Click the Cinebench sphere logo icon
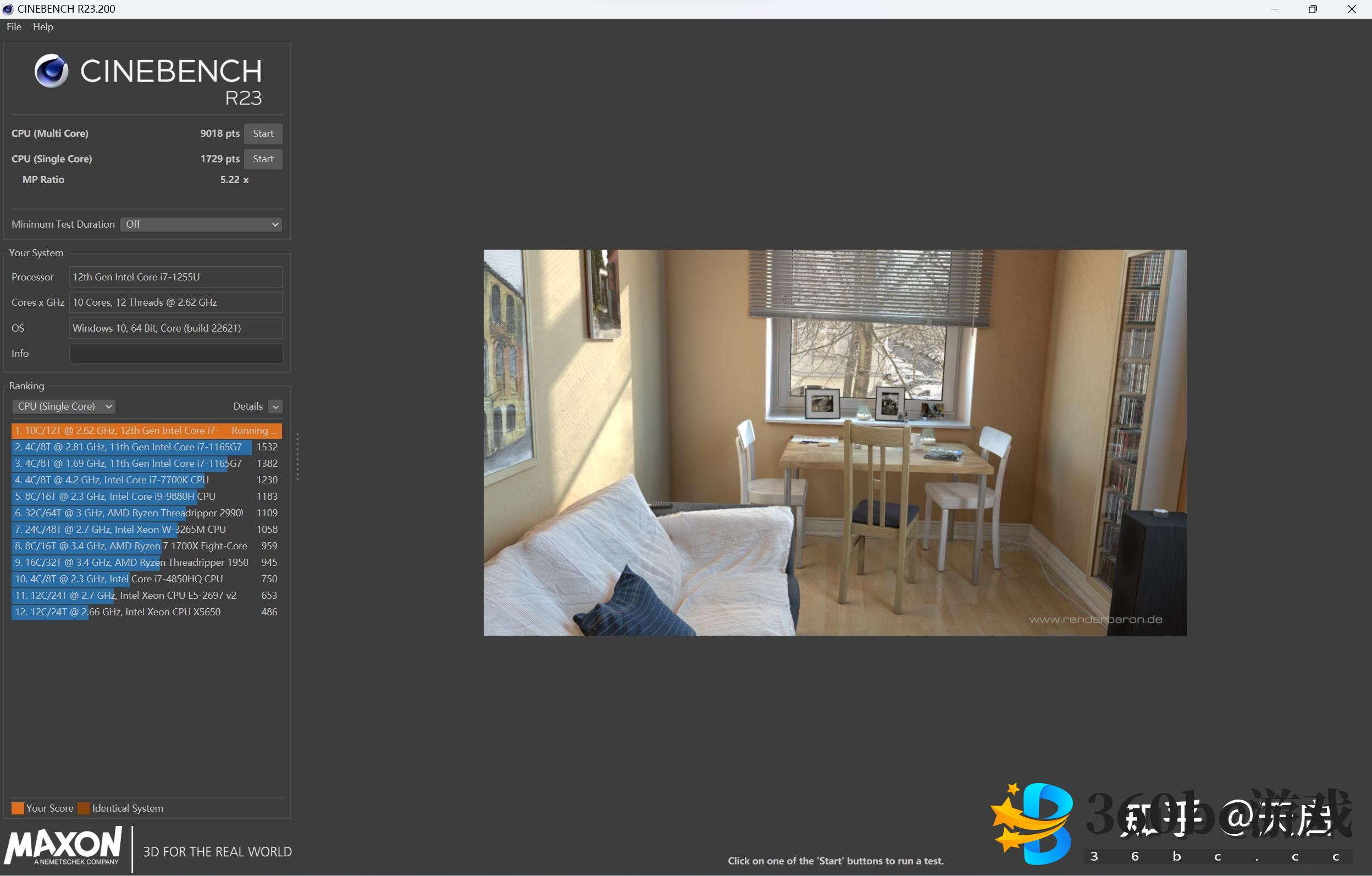 [51, 71]
